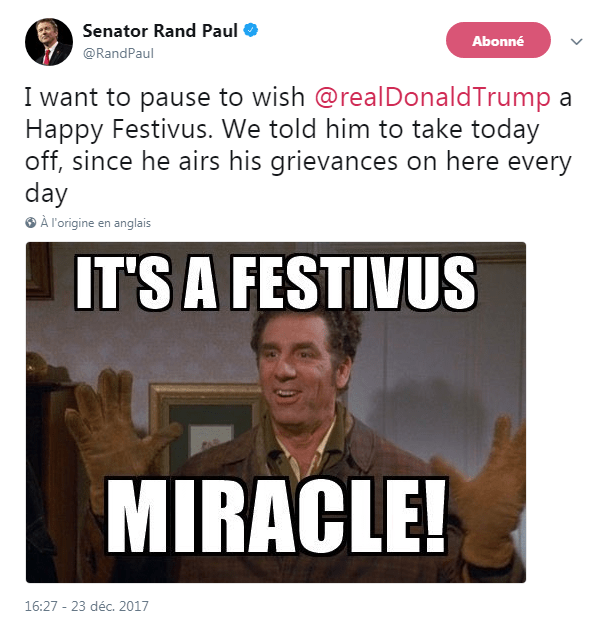Open the @realDonaldTrump mention link
Viewport: 601px width, 623px height.
pyautogui.click(x=432, y=97)
